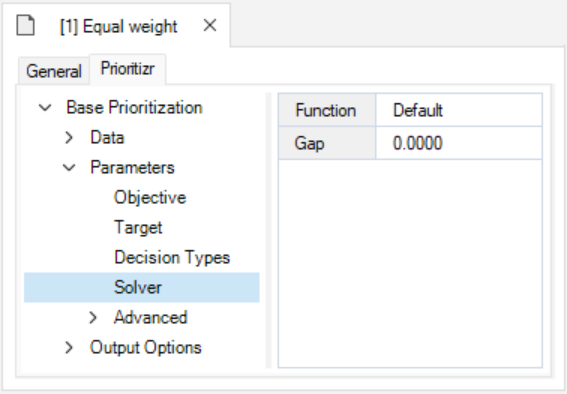Select the Advanced tree label
This screenshot has width=567, height=394.
tap(150, 318)
